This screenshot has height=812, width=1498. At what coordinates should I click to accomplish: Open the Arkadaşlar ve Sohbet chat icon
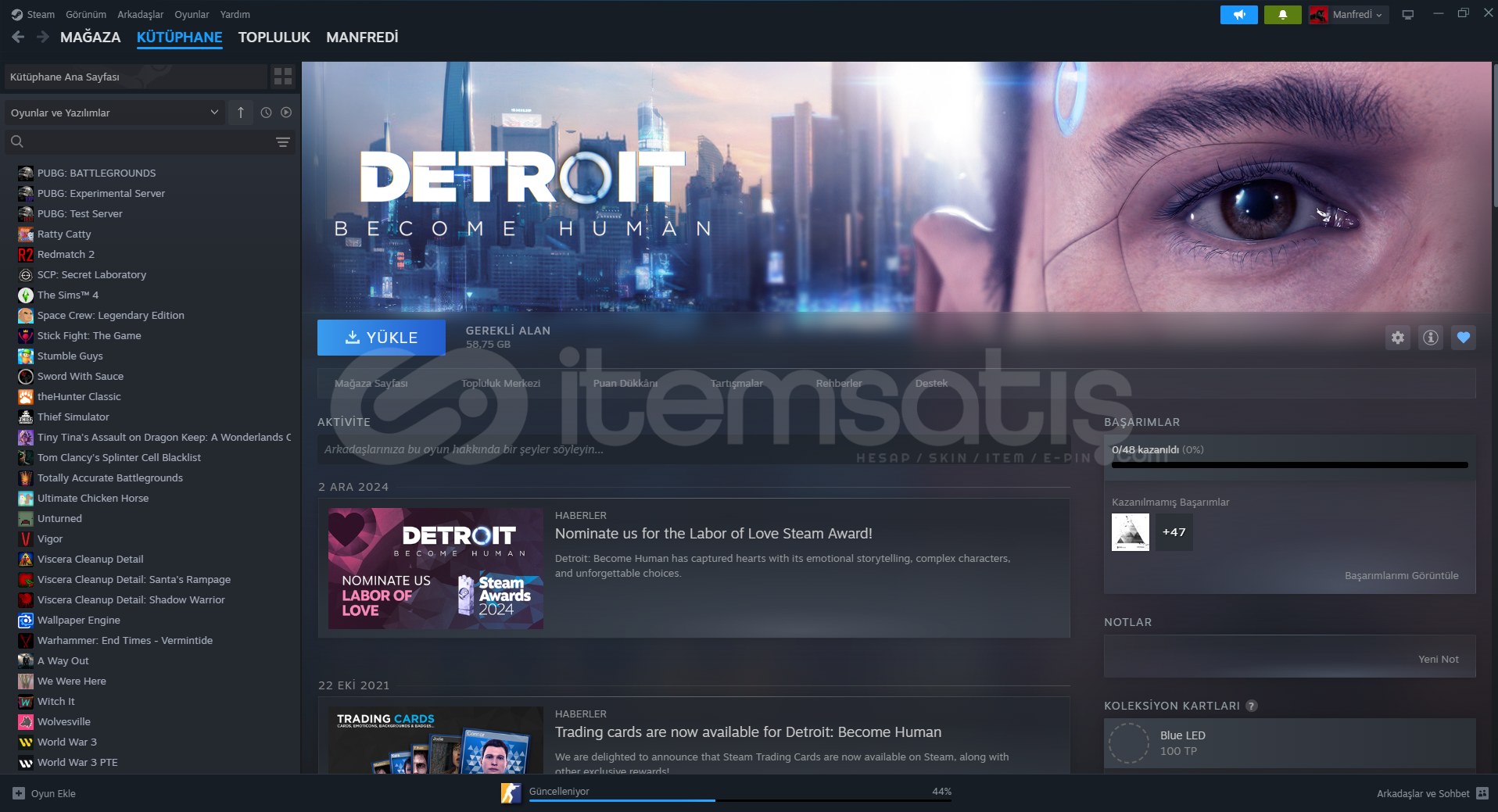[1482, 793]
